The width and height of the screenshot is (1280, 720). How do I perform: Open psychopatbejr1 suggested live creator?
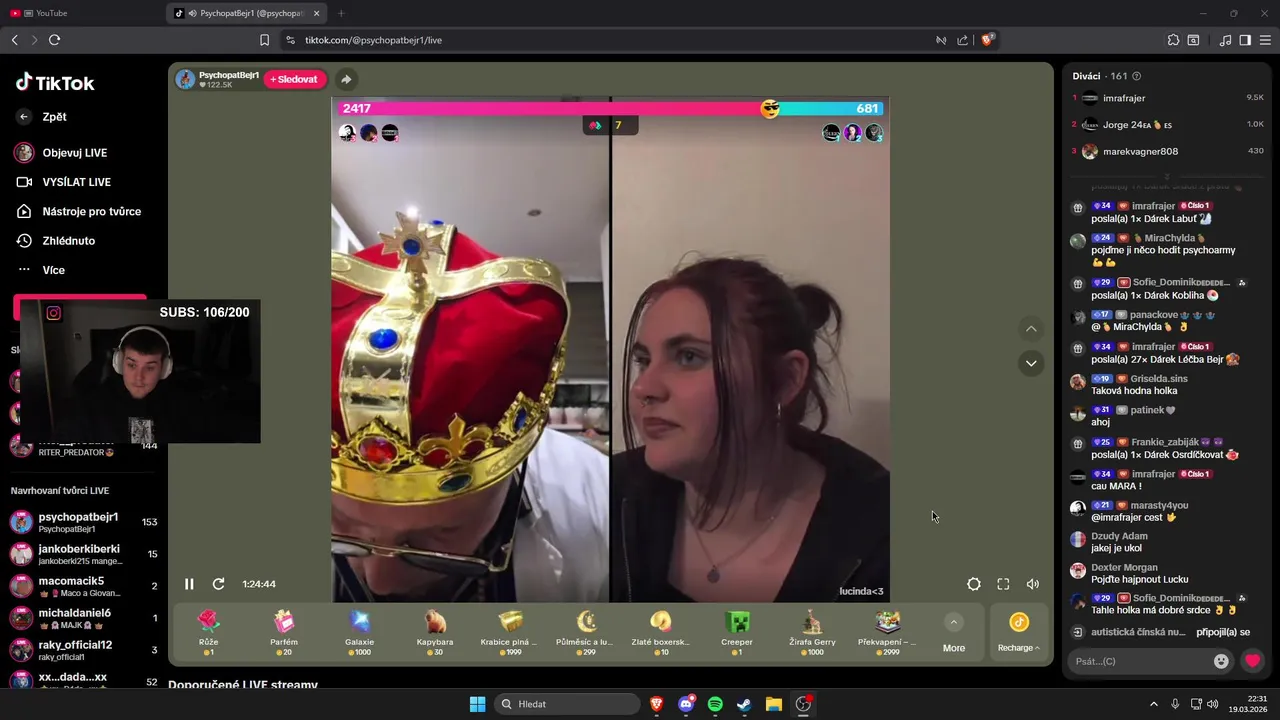[x=84, y=522]
